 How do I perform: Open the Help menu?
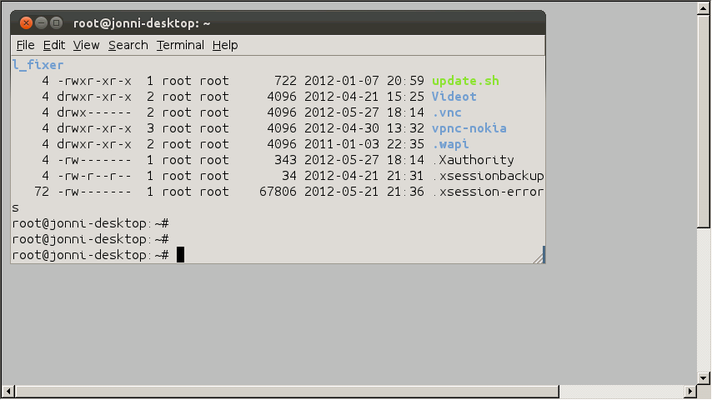click(225, 45)
